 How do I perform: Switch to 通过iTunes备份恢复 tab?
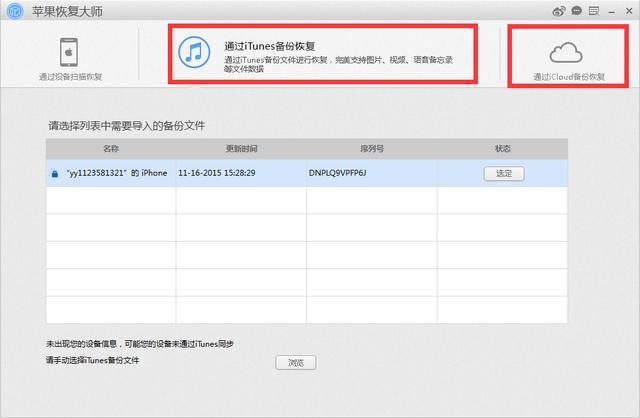pos(322,54)
